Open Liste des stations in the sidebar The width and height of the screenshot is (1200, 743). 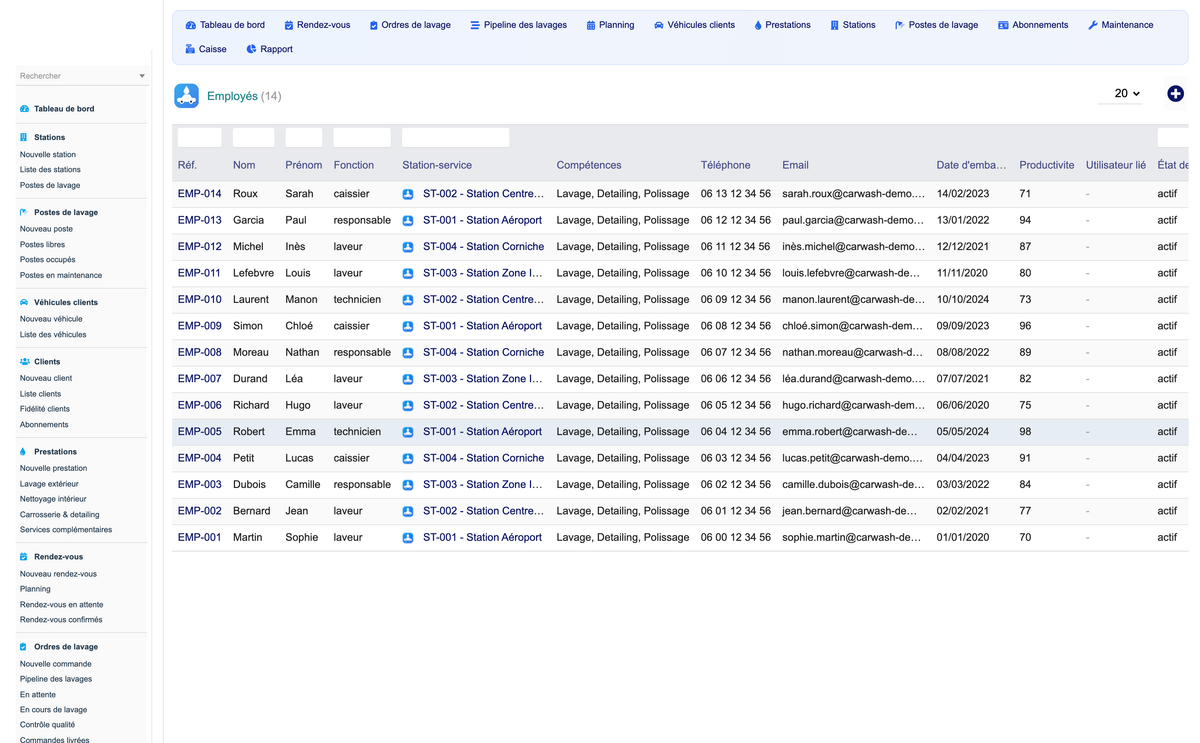[50, 170]
